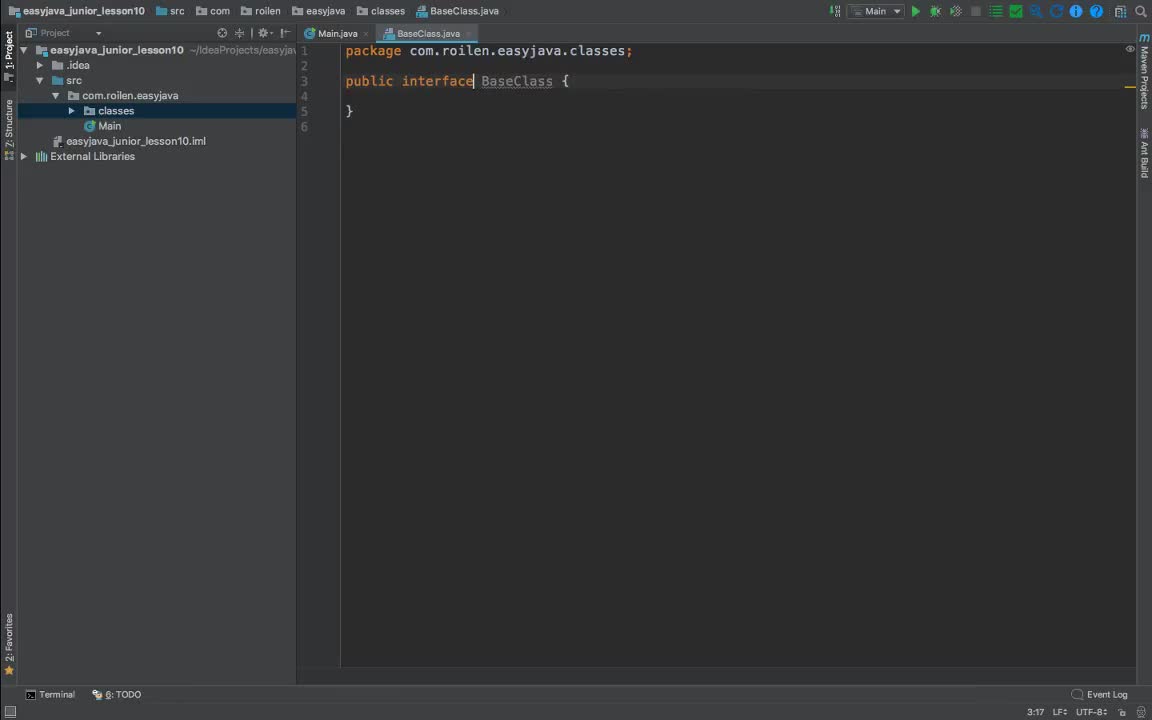This screenshot has width=1152, height=720.
Task: Click the gray stop button in toolbar
Action: click(x=976, y=12)
